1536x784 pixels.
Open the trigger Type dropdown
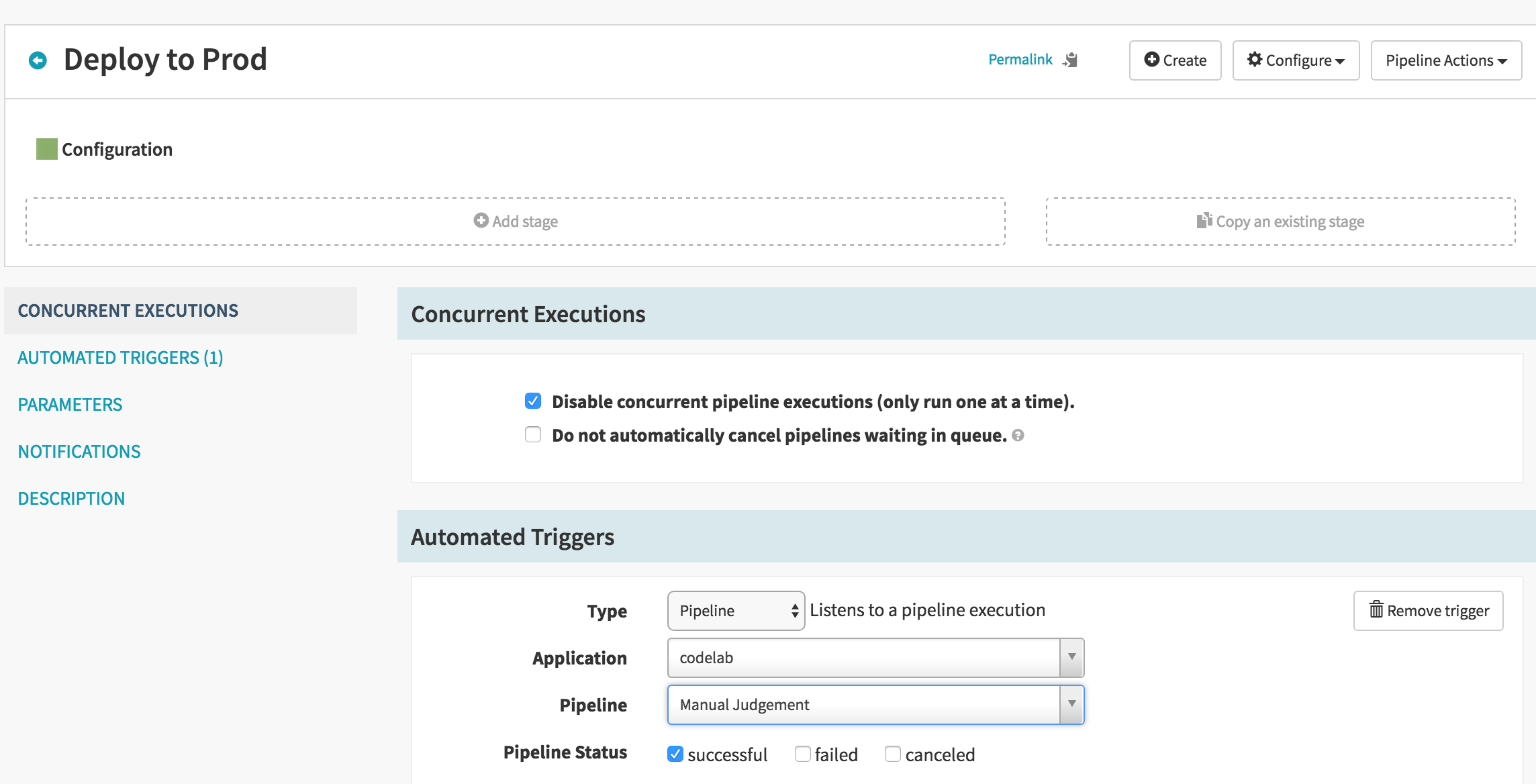click(736, 610)
